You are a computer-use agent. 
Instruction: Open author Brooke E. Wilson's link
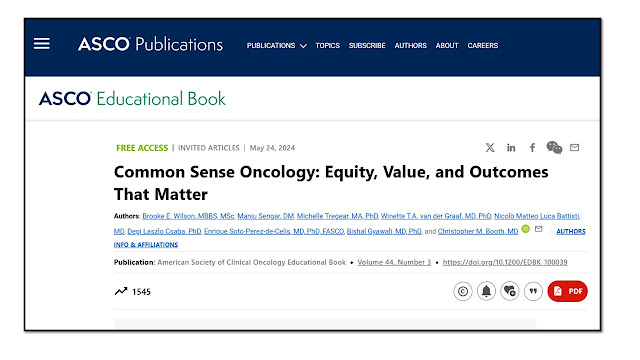188,216
